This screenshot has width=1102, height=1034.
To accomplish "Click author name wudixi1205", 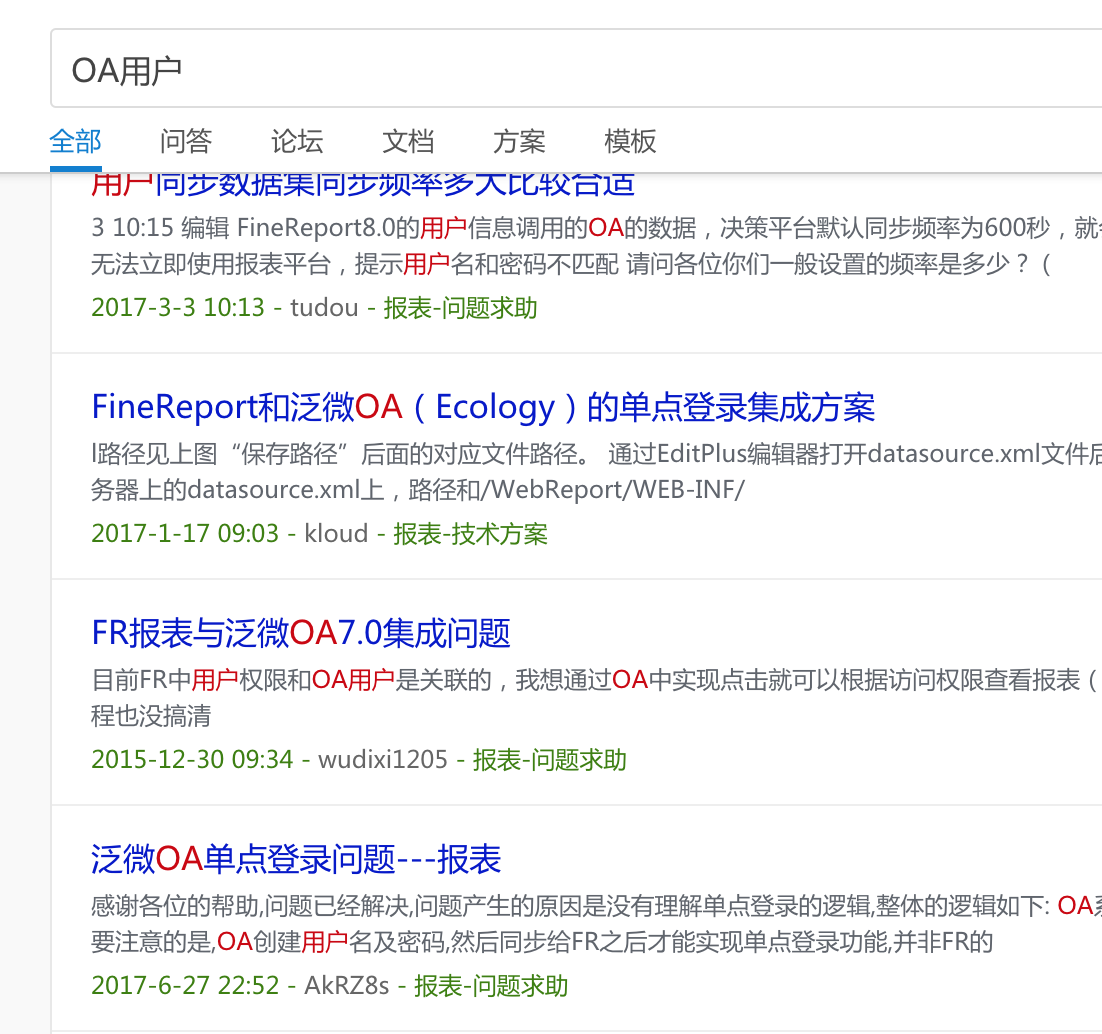I will point(382,760).
